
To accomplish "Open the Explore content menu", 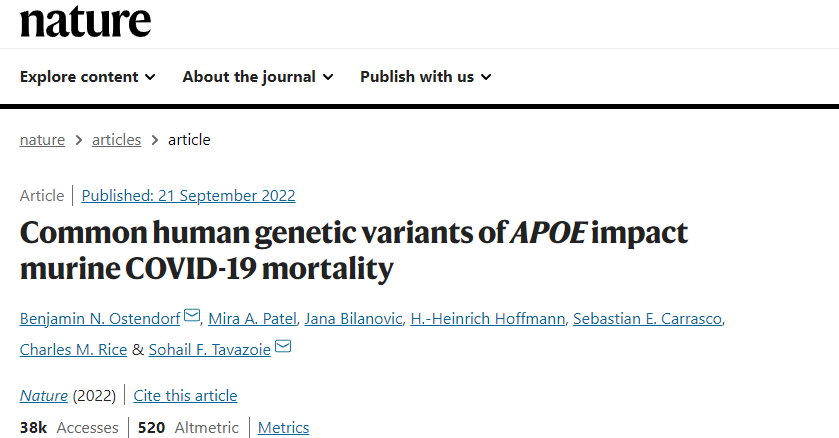I will 88,77.
